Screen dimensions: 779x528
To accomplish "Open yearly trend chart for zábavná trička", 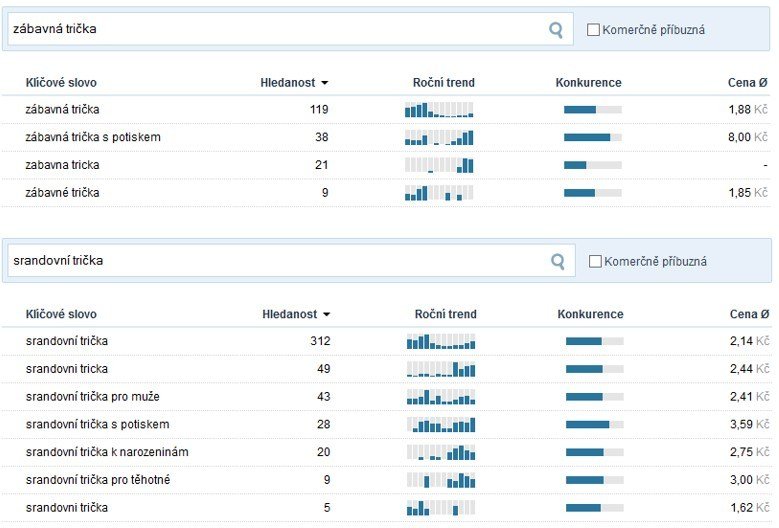I will tap(439, 110).
